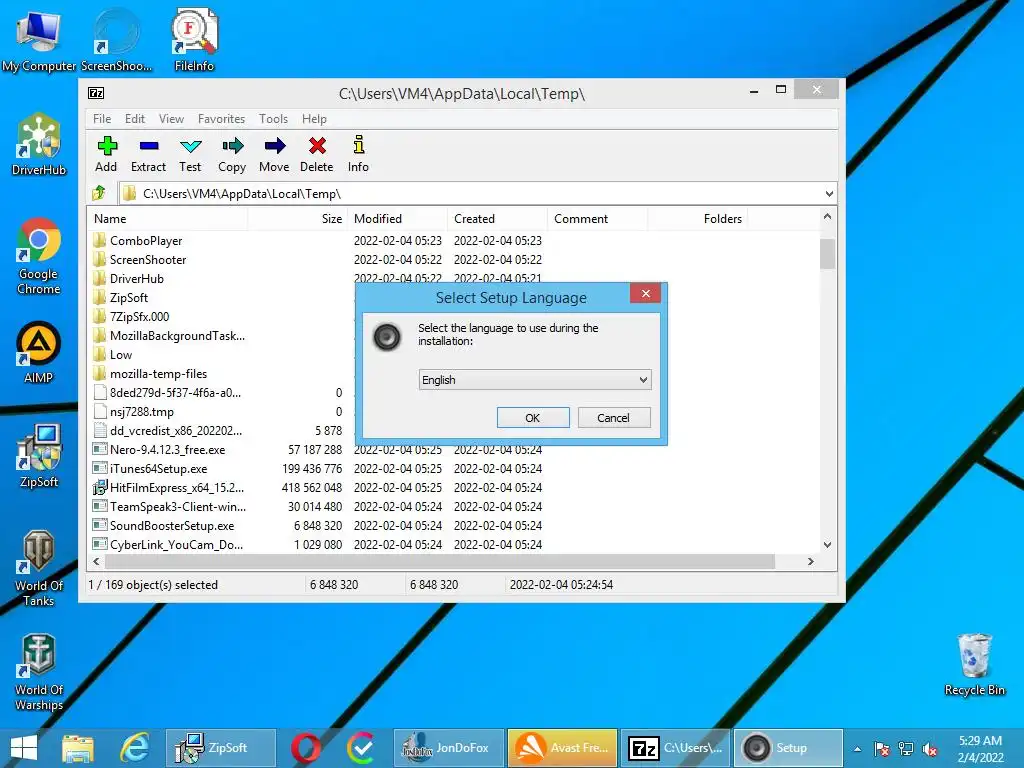Switch to the 7-Zip taskbar button
1024x768 pixels.
coord(675,748)
